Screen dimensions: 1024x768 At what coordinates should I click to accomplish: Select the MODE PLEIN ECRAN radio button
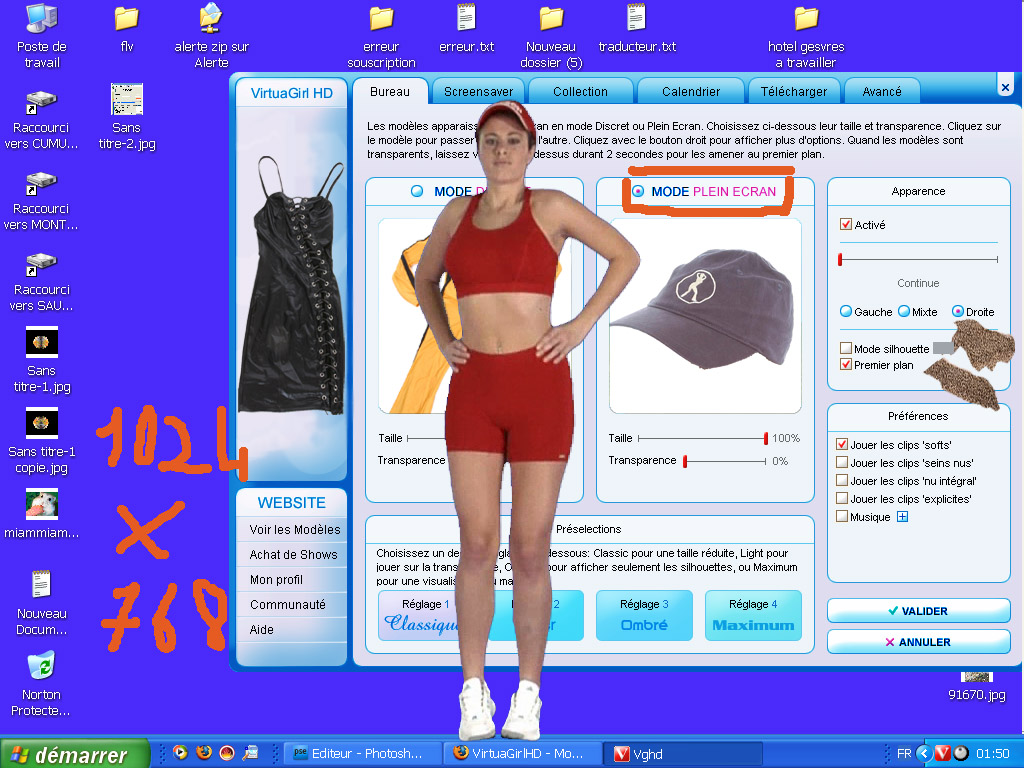638,191
